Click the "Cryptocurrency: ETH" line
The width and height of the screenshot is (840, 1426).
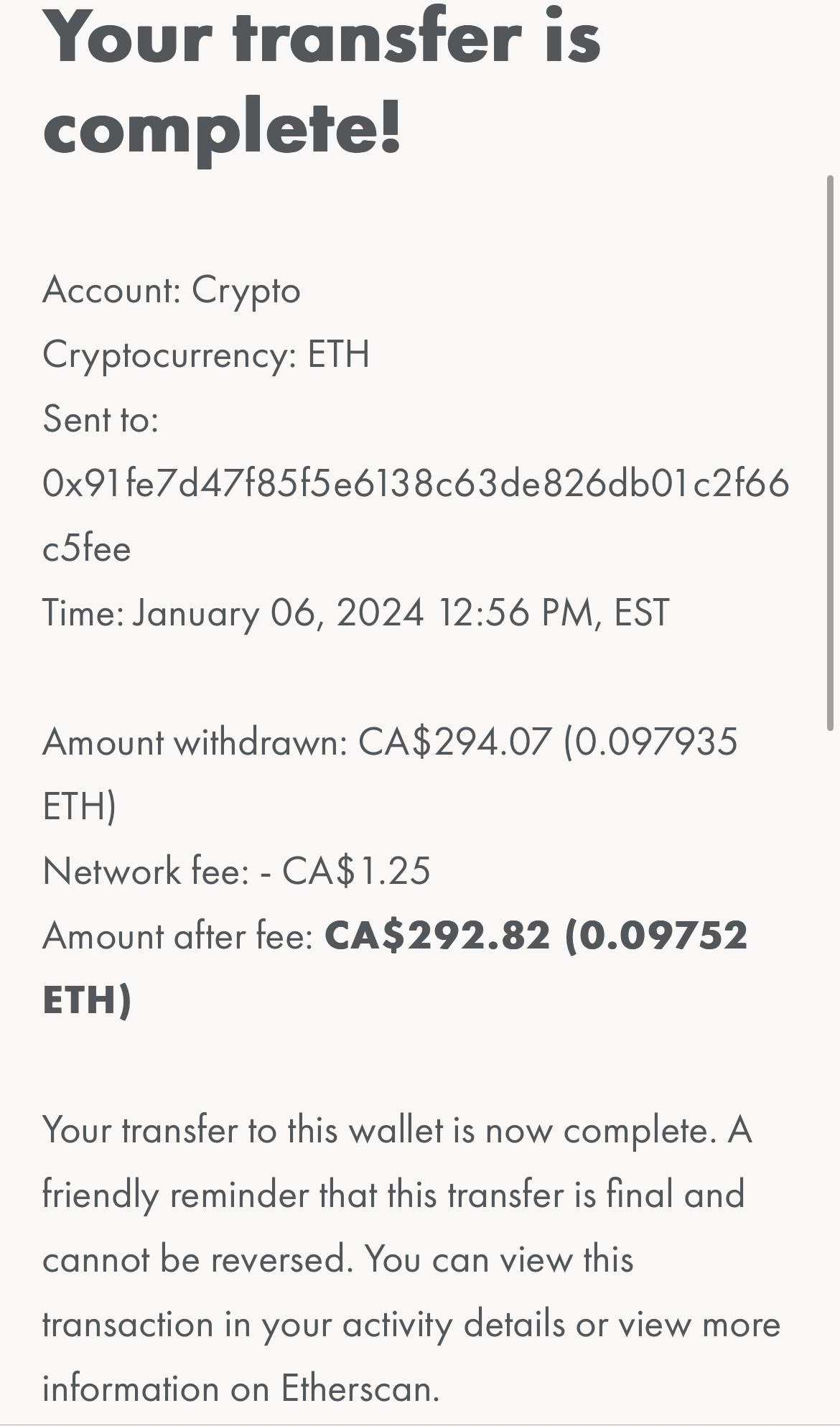206,355
